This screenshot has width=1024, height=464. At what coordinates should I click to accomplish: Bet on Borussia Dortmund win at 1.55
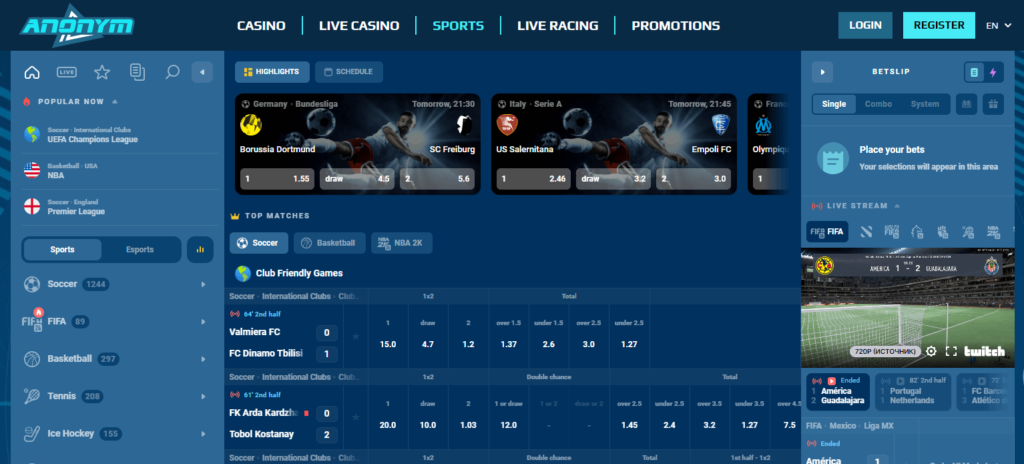278,178
